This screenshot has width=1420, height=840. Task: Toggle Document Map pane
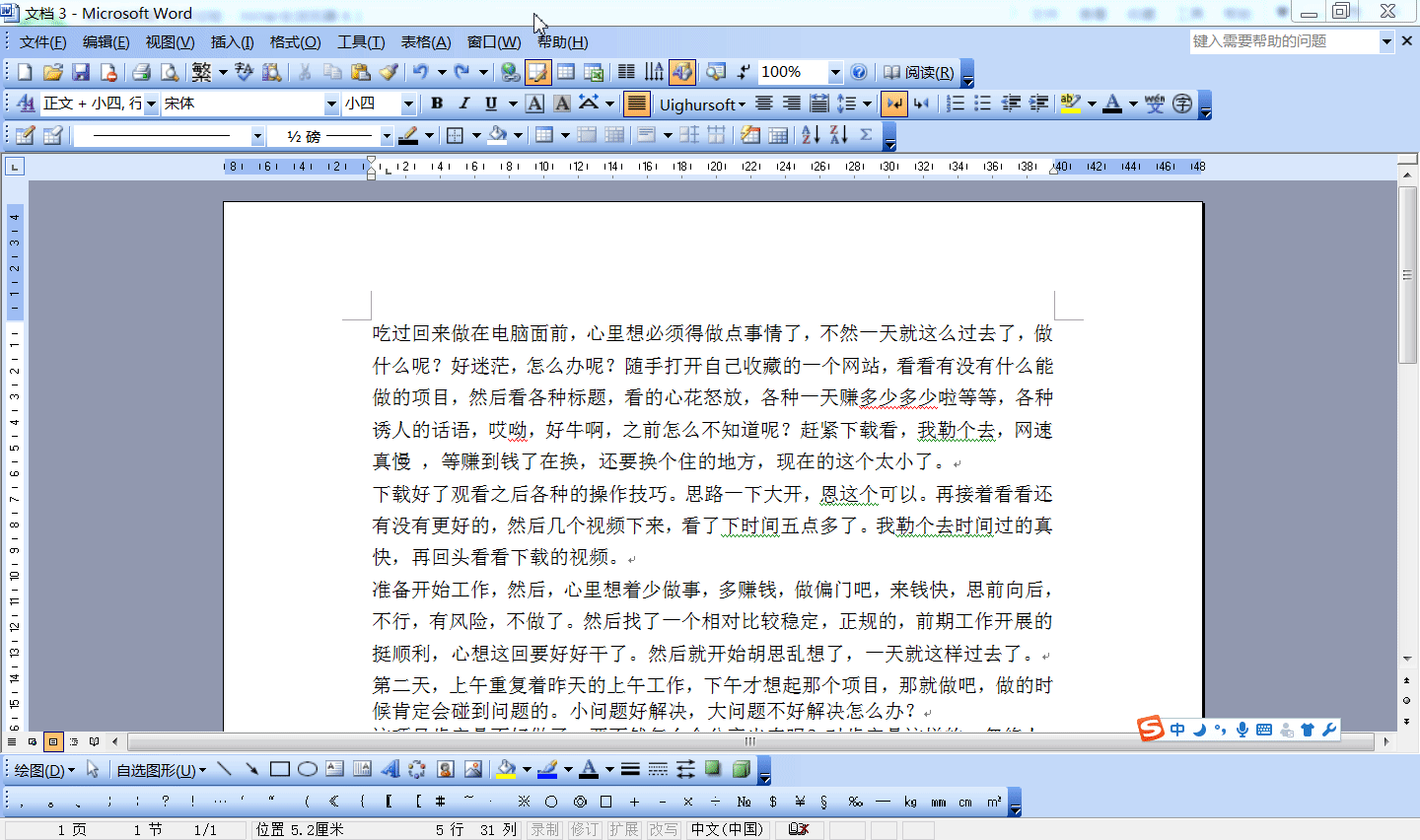[x=716, y=72]
